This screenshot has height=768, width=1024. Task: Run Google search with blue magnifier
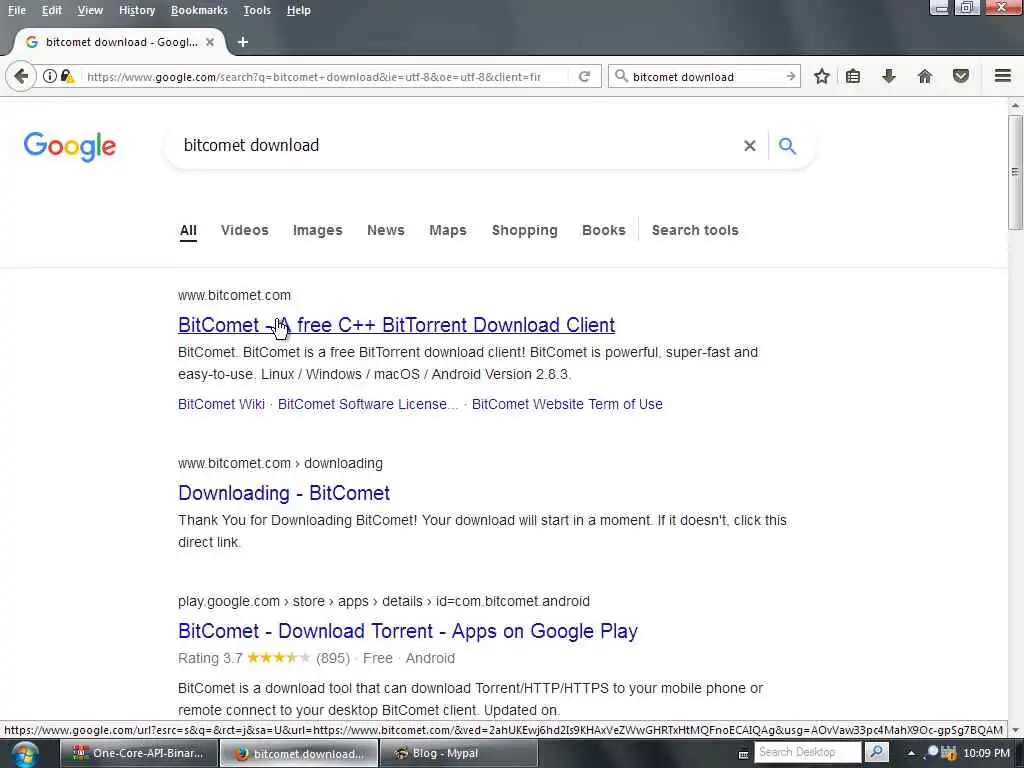click(x=788, y=146)
